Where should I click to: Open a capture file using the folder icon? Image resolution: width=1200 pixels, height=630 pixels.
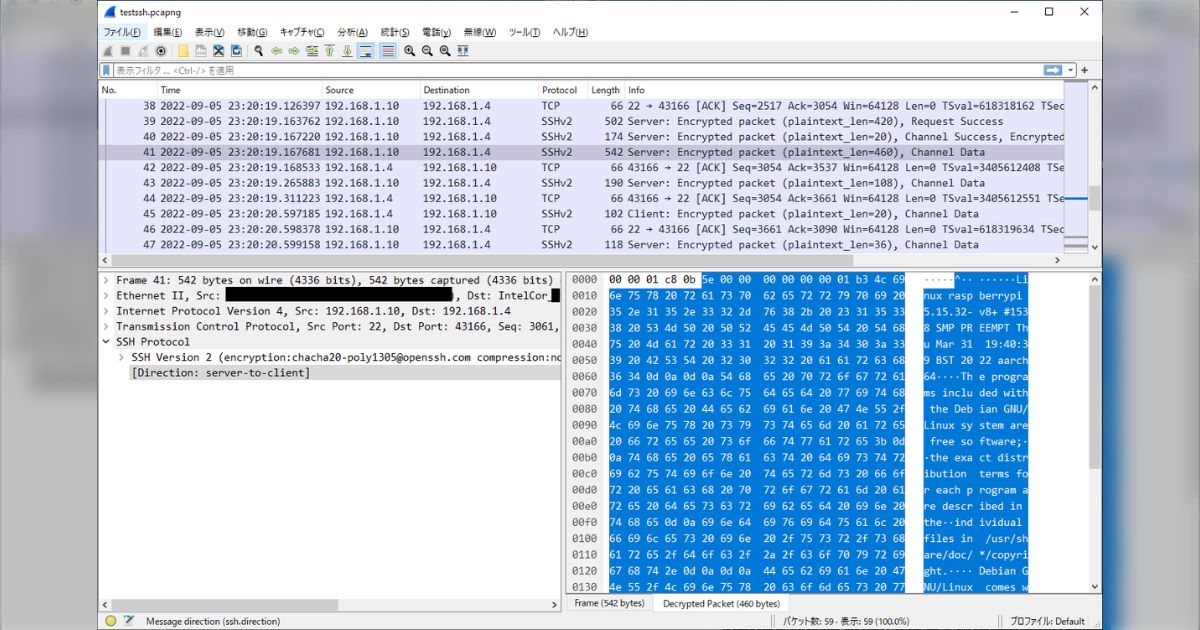(x=182, y=51)
